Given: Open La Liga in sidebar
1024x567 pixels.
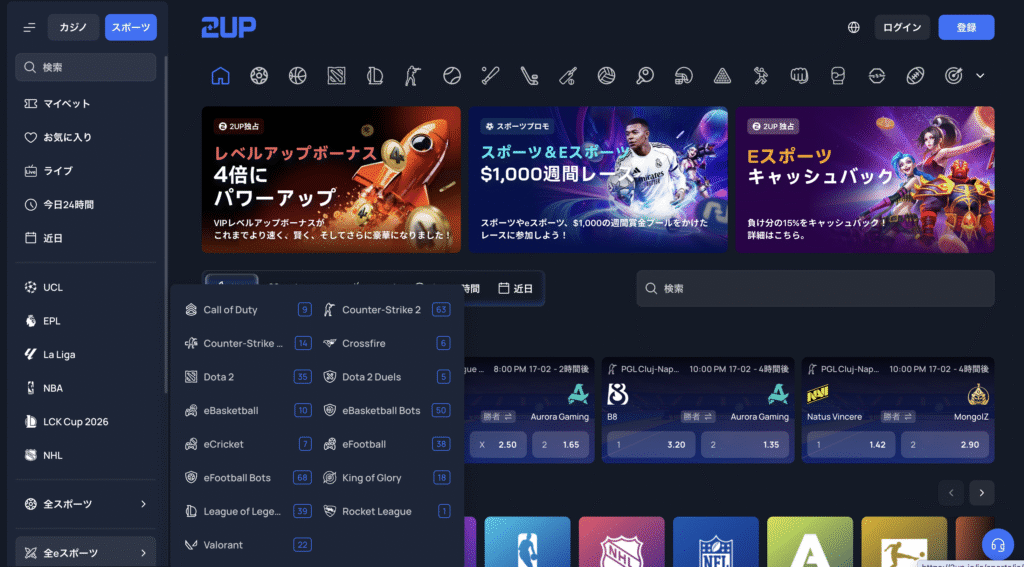Looking at the screenshot, I should 86,355.
